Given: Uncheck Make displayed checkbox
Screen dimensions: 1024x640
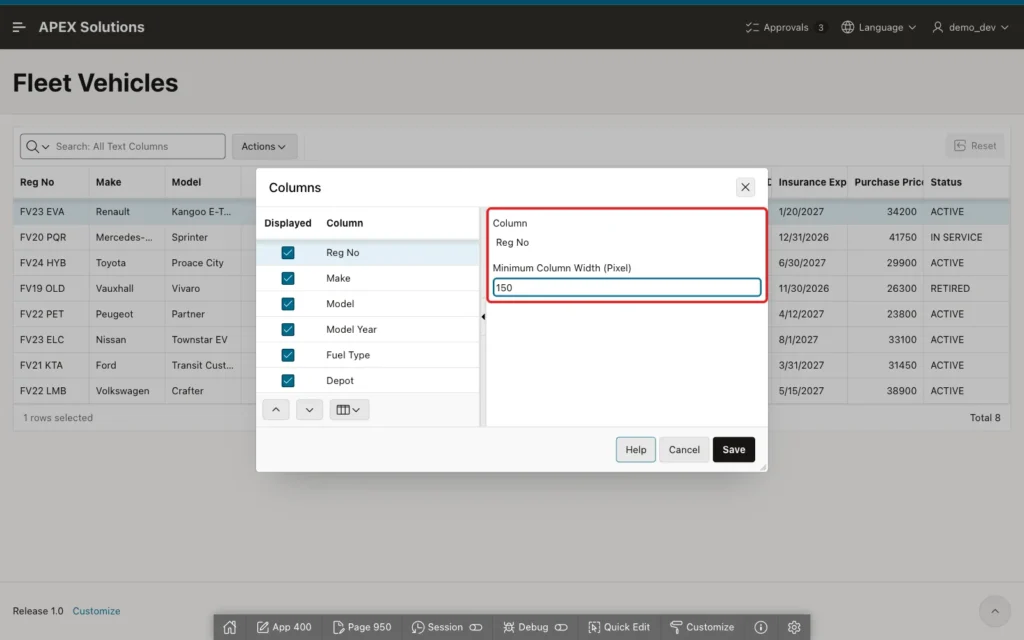Looking at the screenshot, I should coord(287,278).
